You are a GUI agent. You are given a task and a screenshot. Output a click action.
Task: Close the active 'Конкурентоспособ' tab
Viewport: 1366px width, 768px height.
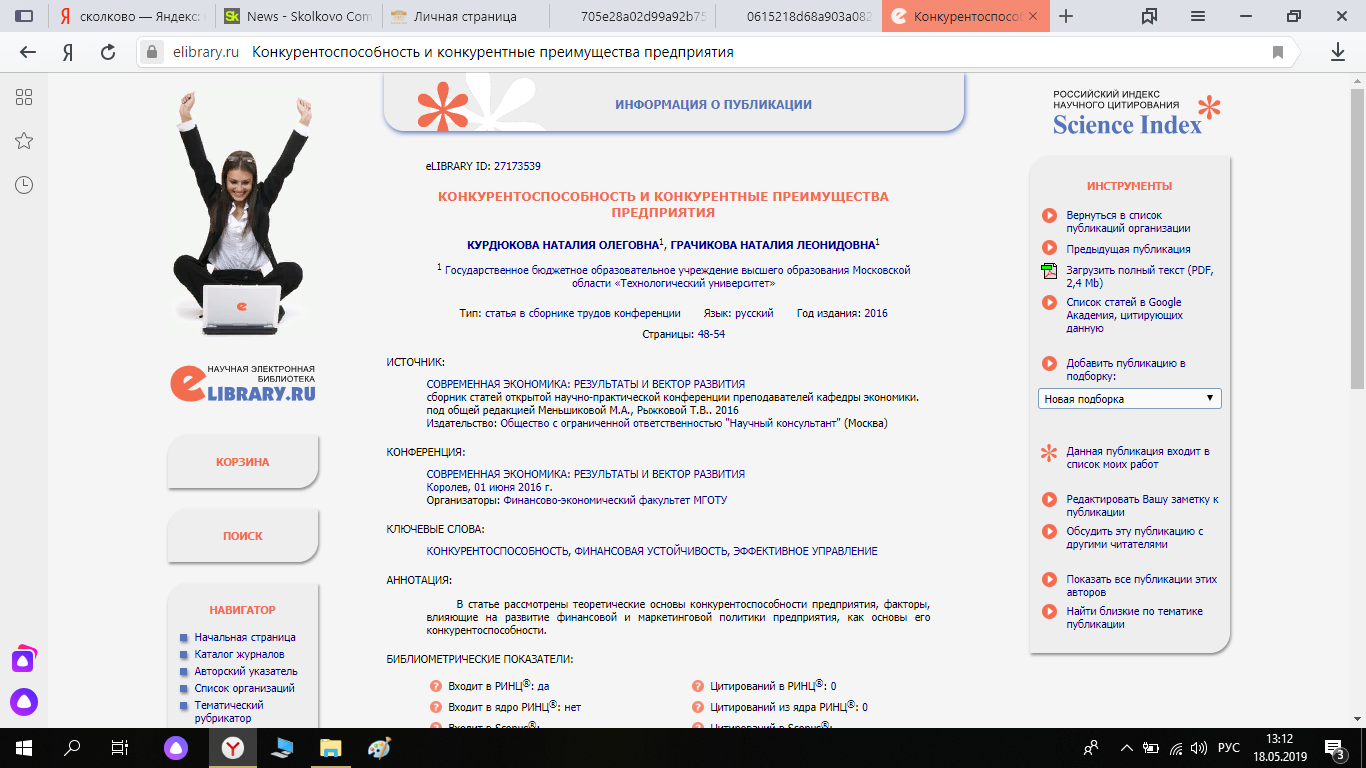(x=1033, y=16)
